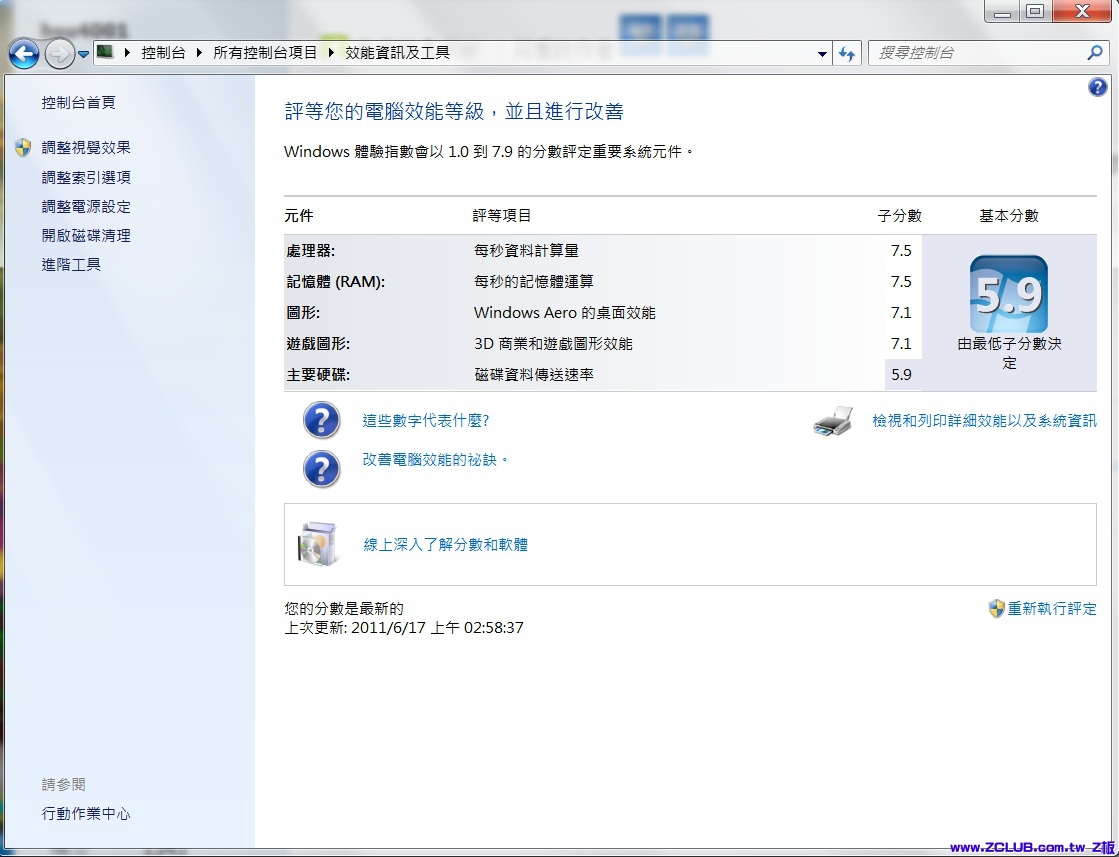This screenshot has width=1119, height=857.
Task: Go back using the blue back arrow
Action: click(24, 54)
